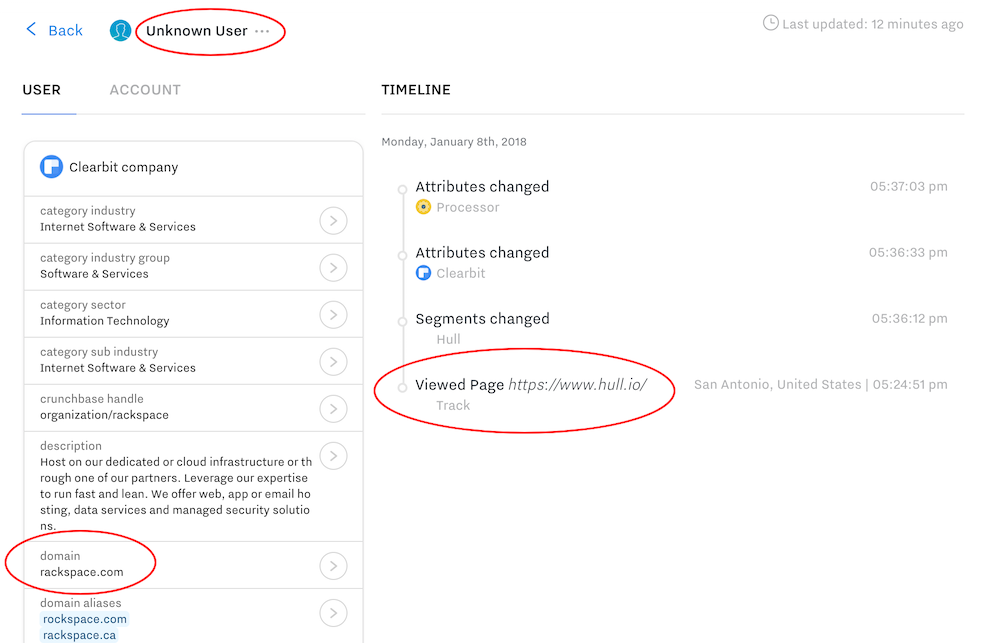Click the rackspace.com domain value
This screenshot has width=1000, height=643.
click(82, 572)
